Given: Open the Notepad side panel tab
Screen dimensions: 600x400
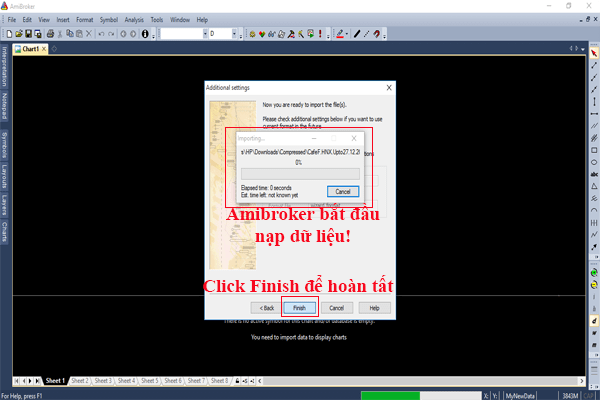Looking at the screenshot, I should click(x=4, y=106).
